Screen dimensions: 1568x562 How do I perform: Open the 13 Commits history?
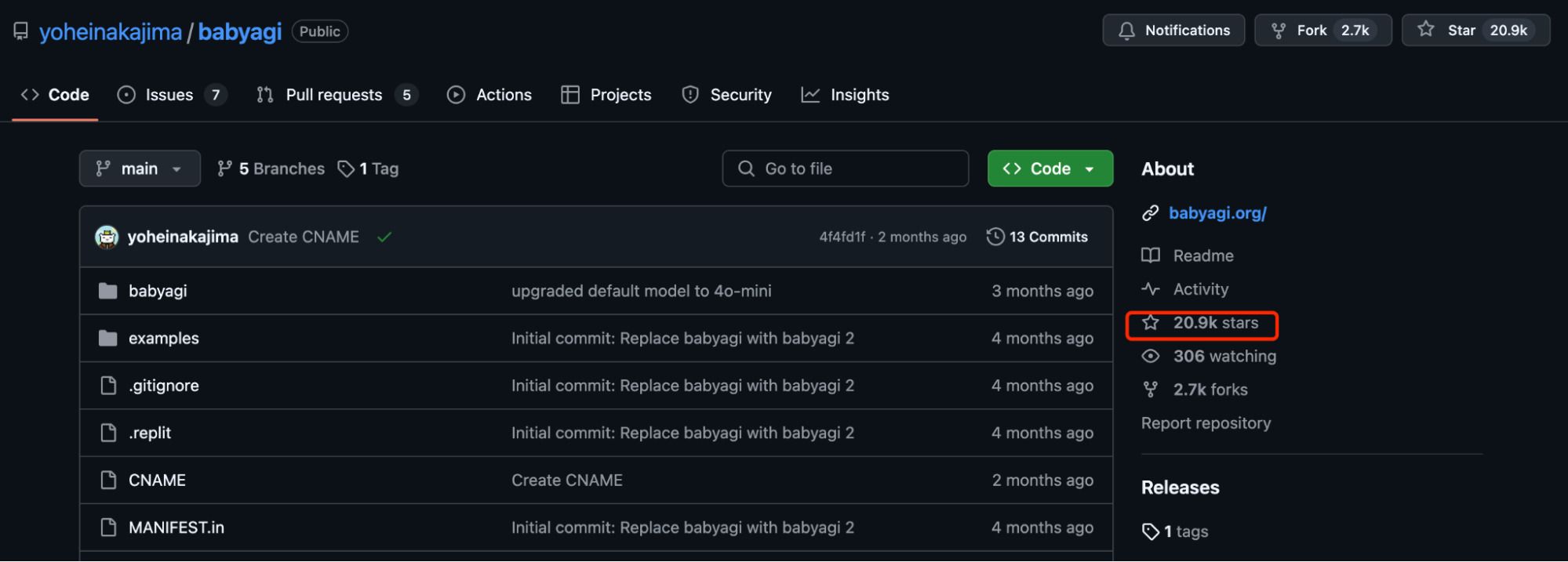1038,237
